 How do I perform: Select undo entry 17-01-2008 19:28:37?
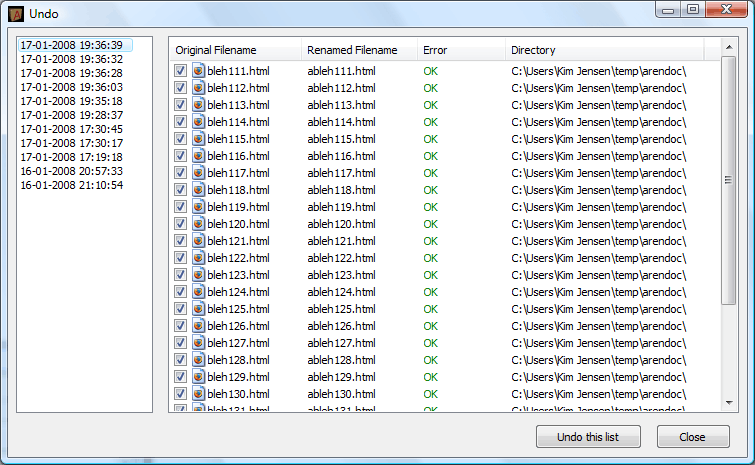(72, 115)
